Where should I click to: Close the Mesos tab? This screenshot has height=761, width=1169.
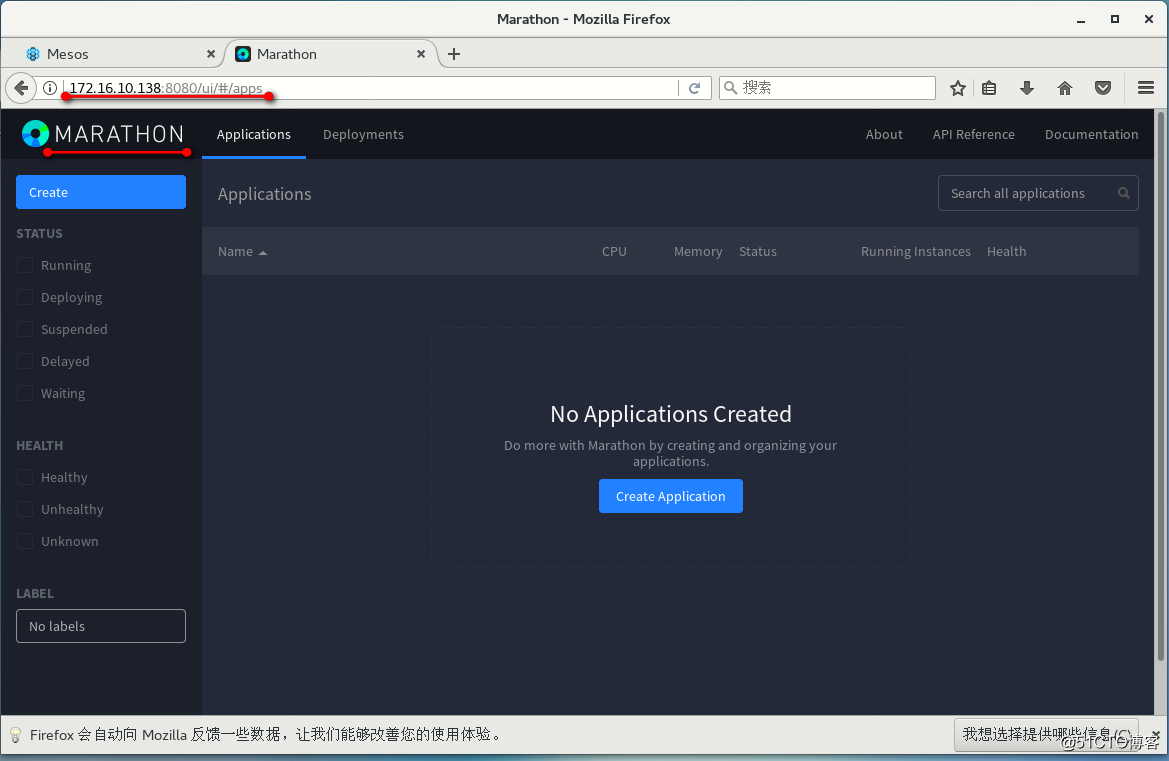coord(211,54)
